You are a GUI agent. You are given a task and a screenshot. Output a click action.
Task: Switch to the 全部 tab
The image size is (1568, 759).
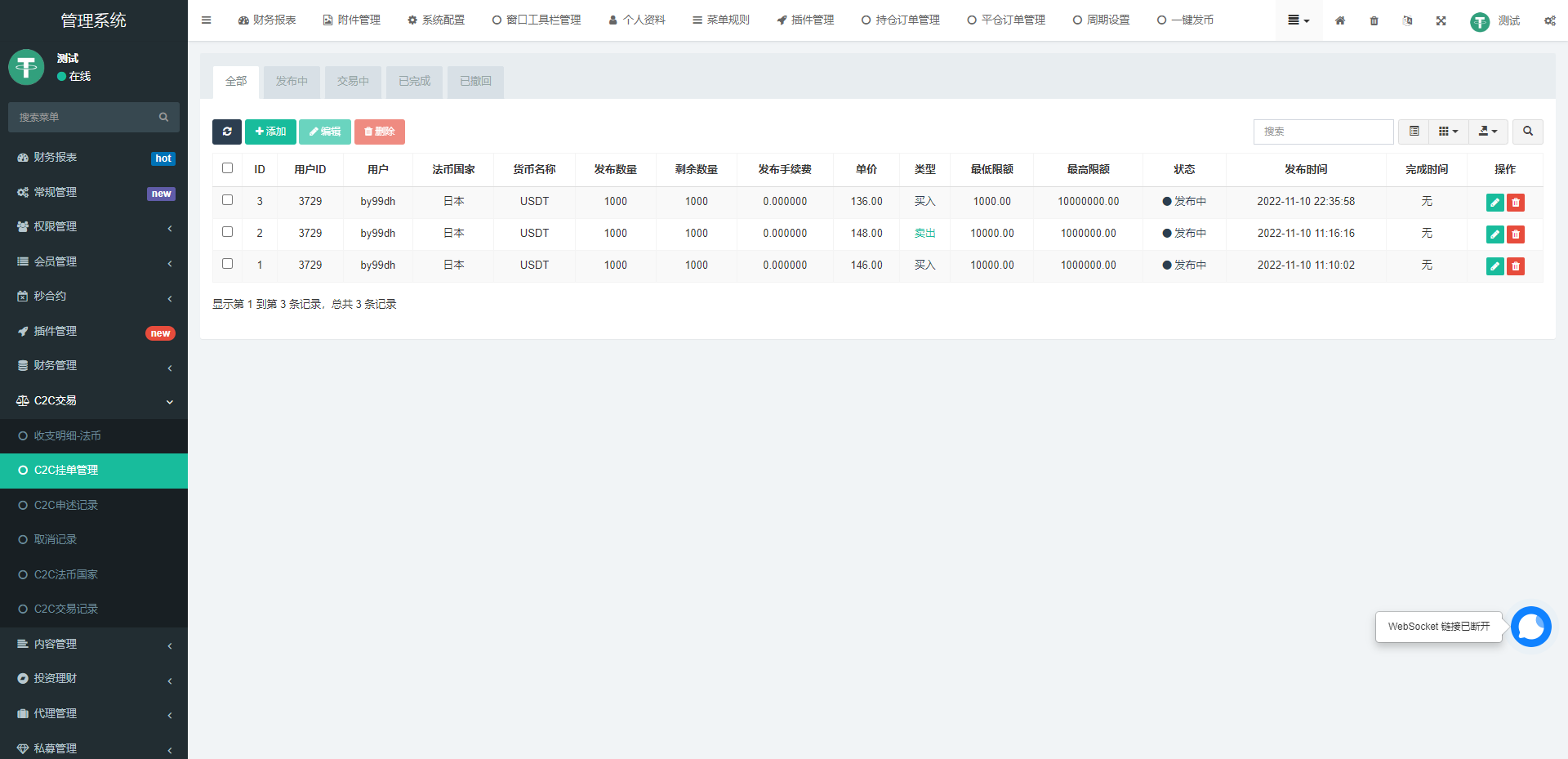[236, 82]
